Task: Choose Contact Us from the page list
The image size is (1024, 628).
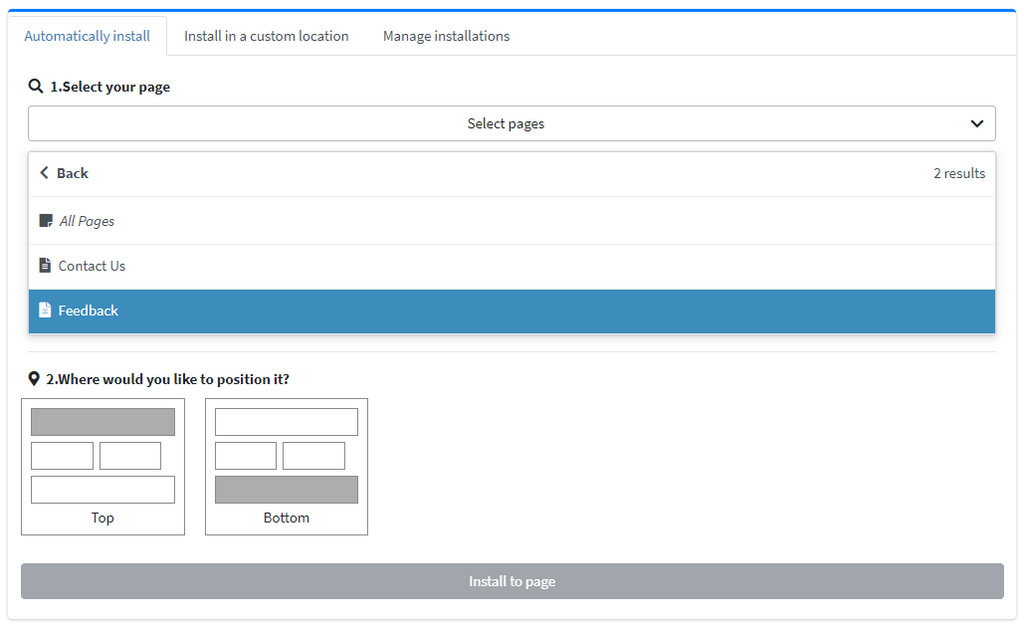Action: pyautogui.click(x=92, y=266)
